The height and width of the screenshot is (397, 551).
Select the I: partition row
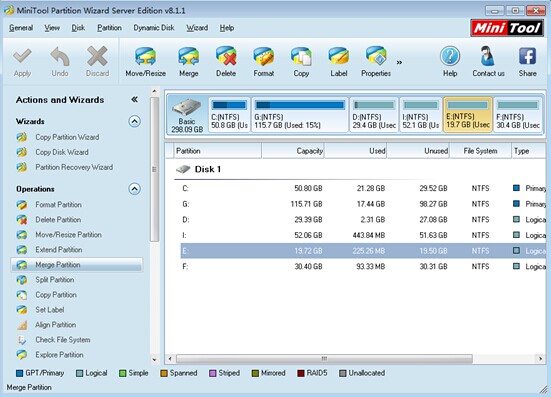363,235
